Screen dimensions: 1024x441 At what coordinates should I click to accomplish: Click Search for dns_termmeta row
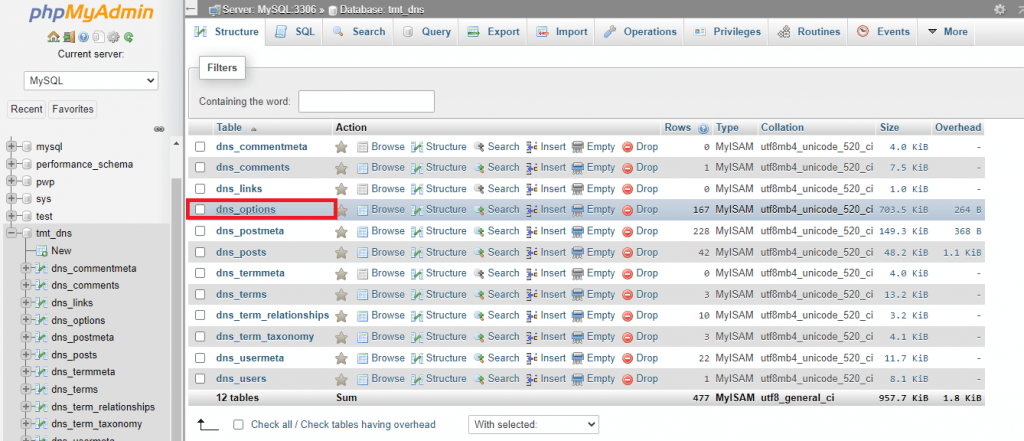click(x=496, y=273)
